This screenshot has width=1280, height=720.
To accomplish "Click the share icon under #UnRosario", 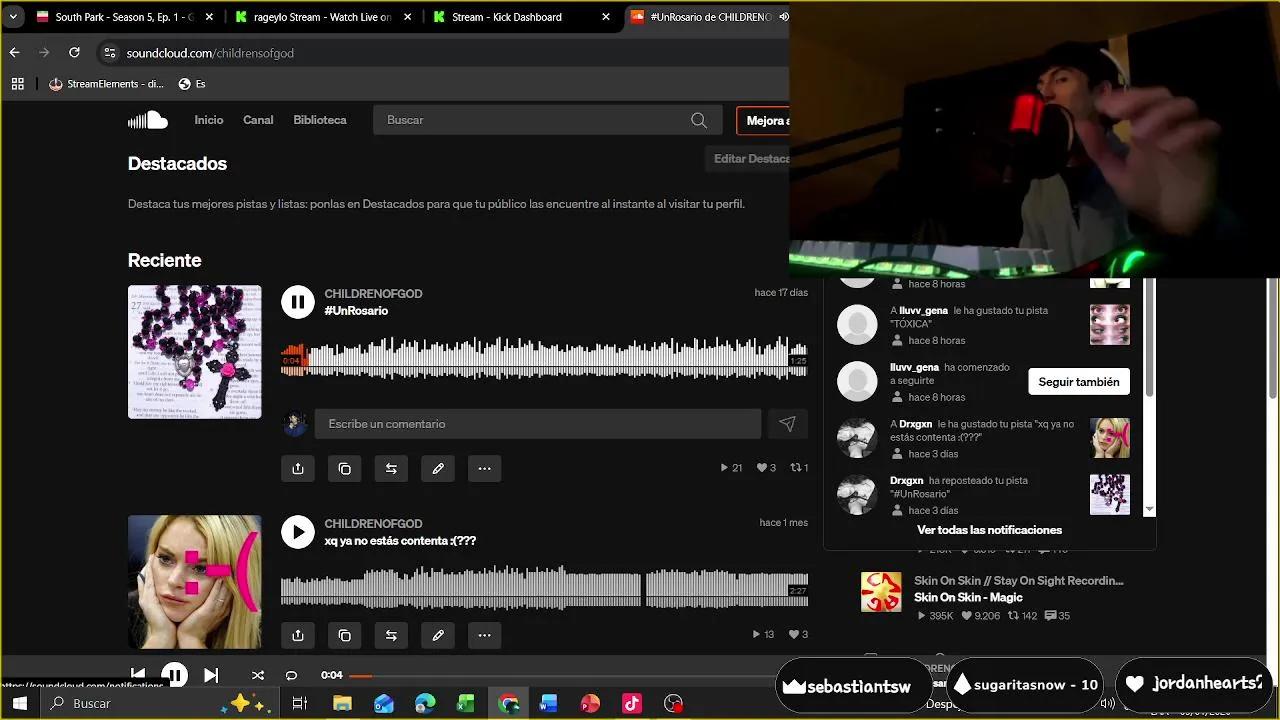I will 298,468.
